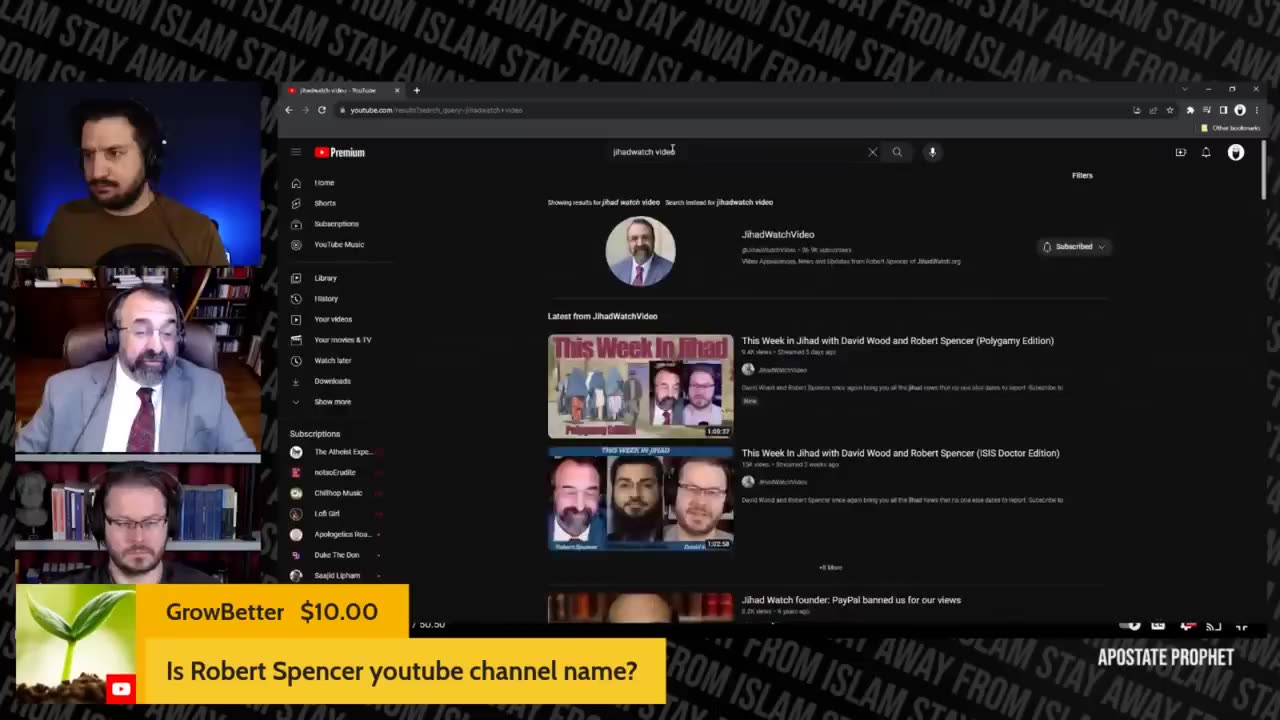Start voice search with the microphone
1280x720 pixels.
point(932,152)
